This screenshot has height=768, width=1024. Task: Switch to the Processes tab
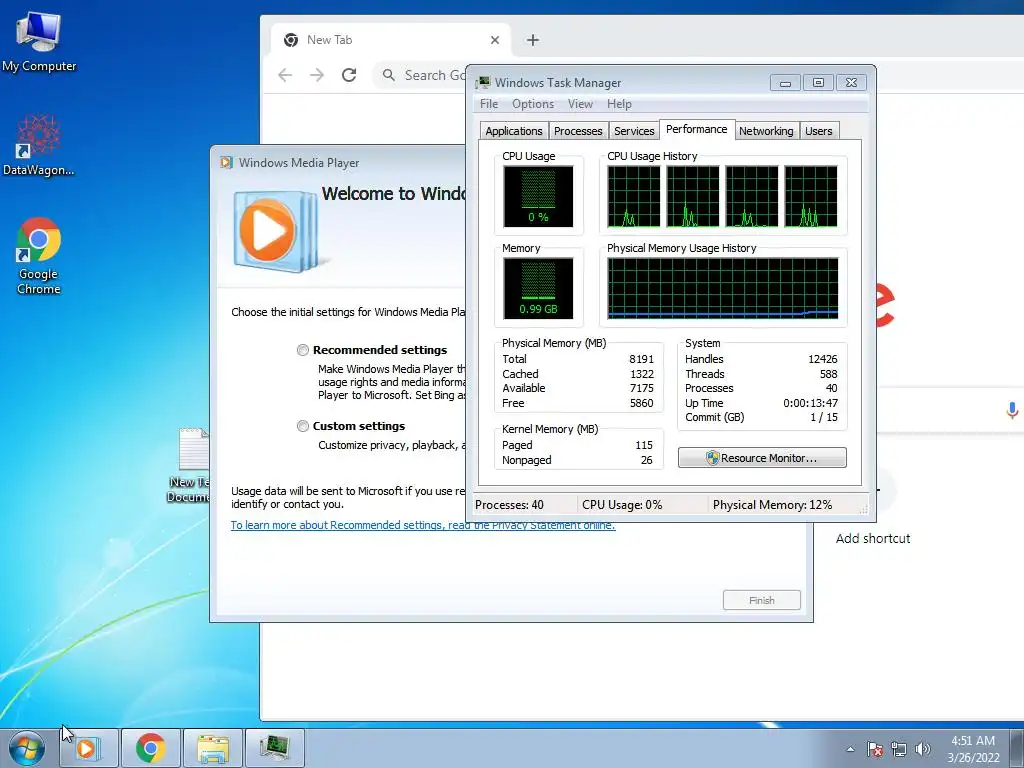coord(578,131)
